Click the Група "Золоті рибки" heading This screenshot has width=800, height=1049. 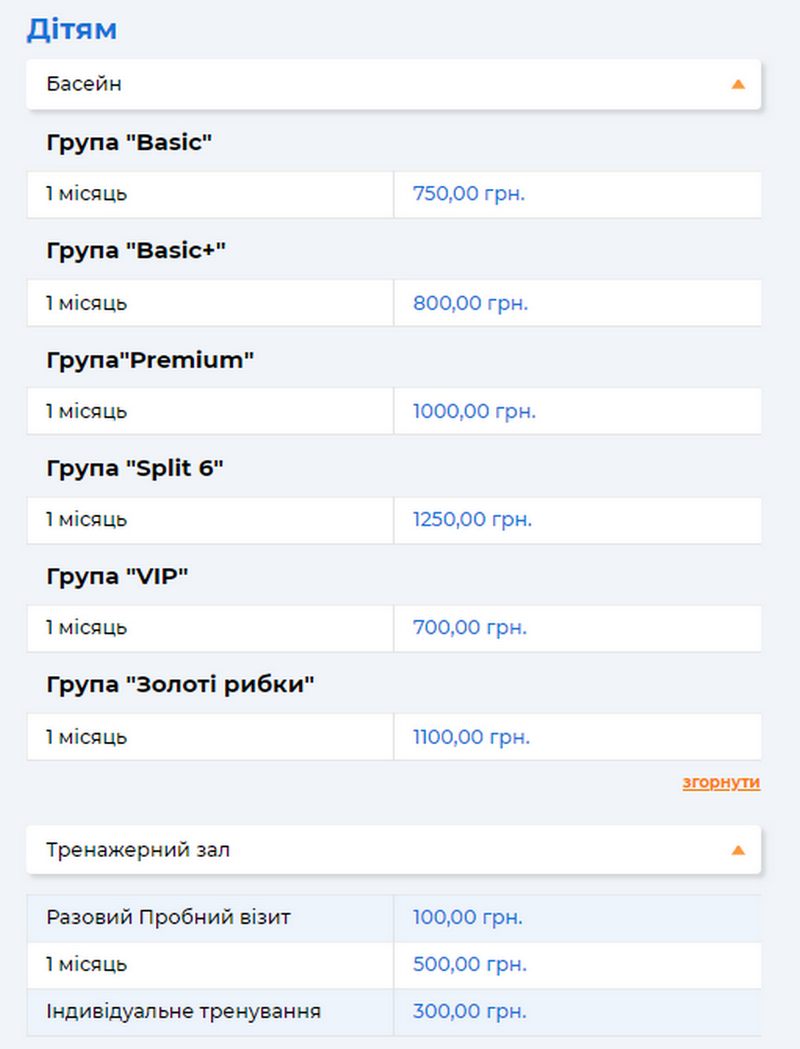180,685
